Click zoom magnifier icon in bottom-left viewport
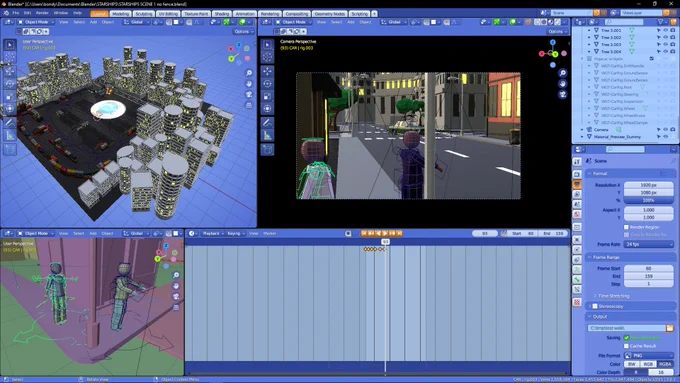This screenshot has width=680, height=383. pyautogui.click(x=176, y=275)
